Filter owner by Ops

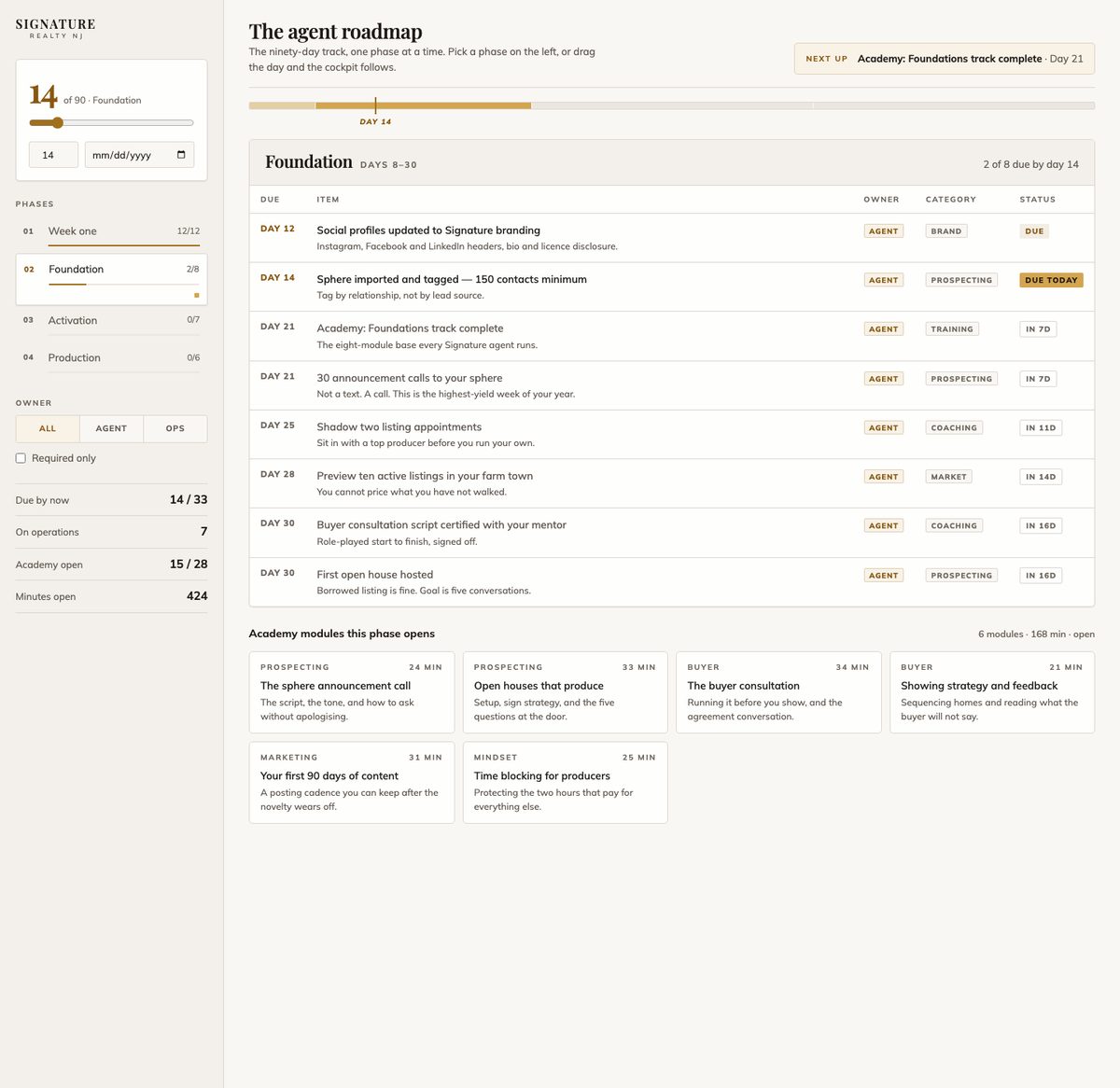tap(175, 428)
